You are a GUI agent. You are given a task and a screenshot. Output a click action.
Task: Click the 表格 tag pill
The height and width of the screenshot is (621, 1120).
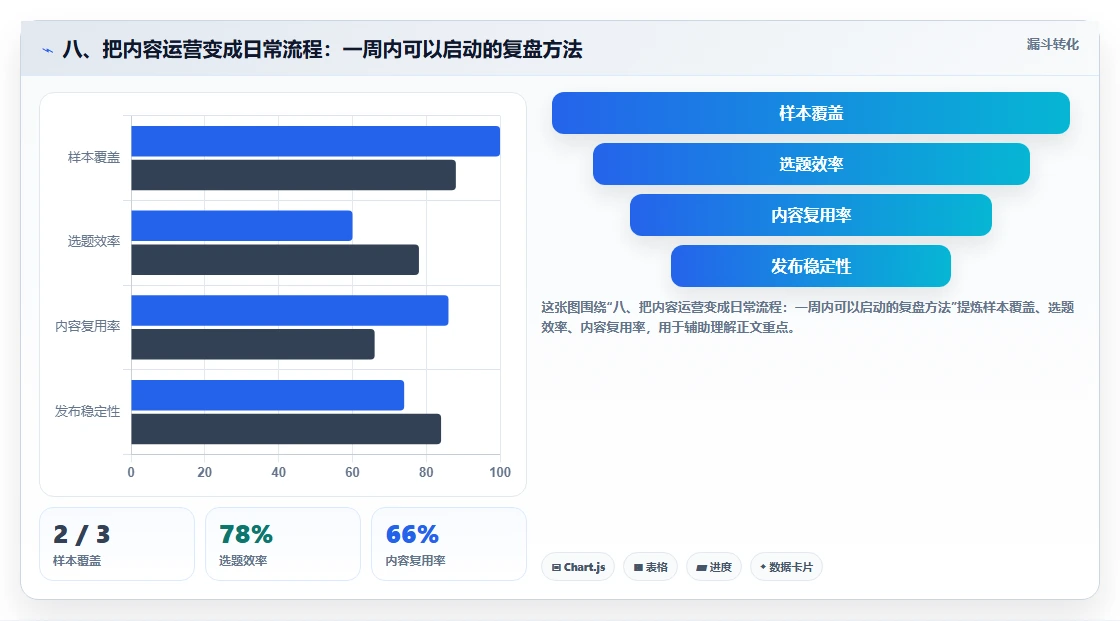pyautogui.click(x=650, y=567)
